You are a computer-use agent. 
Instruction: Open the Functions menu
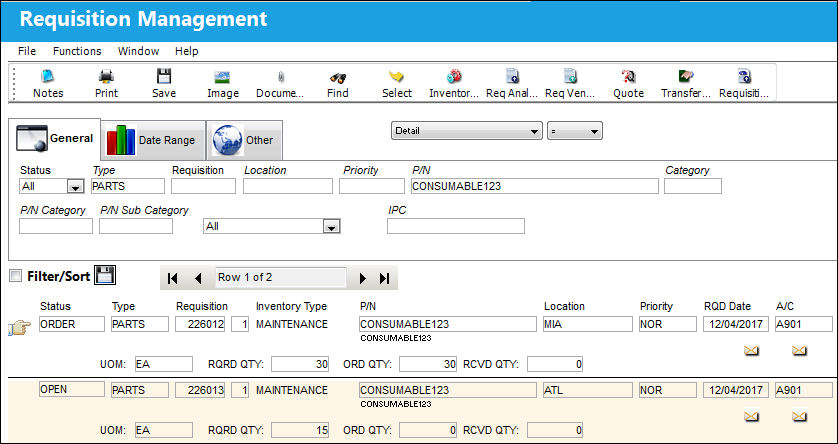77,51
